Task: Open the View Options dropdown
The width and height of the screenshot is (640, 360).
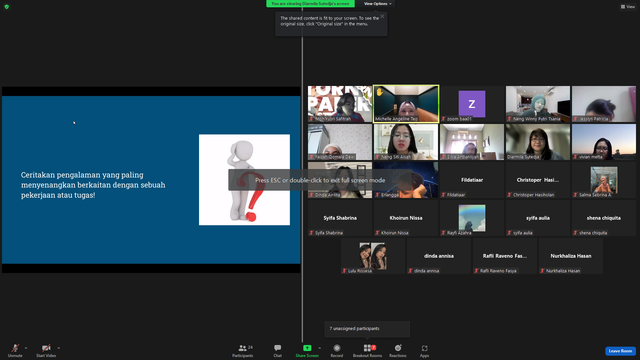Action: pos(378,4)
